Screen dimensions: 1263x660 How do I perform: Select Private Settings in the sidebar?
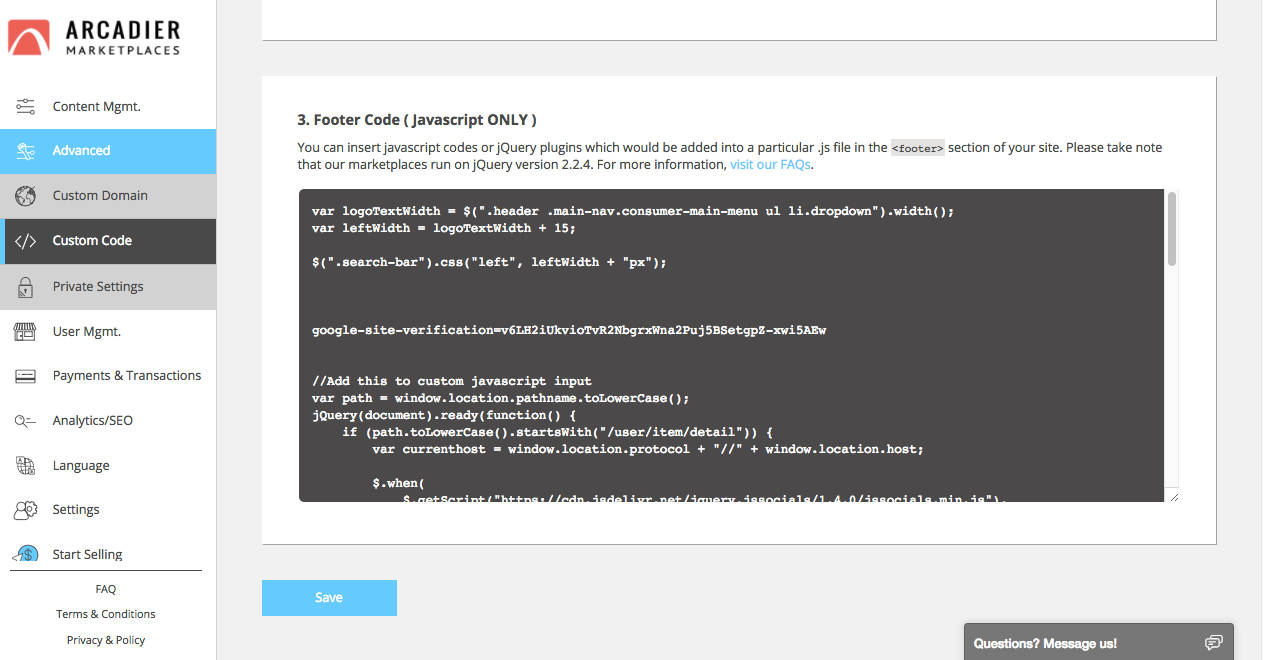pos(98,287)
